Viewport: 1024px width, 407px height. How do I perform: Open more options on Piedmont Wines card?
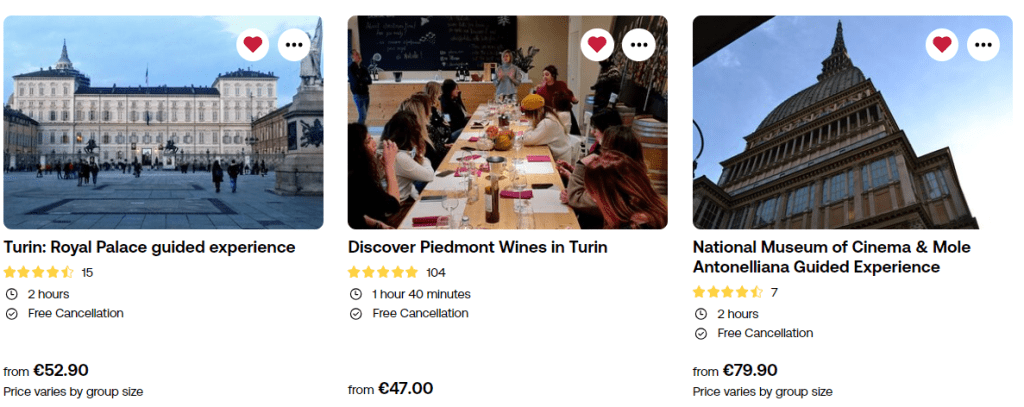(638, 44)
